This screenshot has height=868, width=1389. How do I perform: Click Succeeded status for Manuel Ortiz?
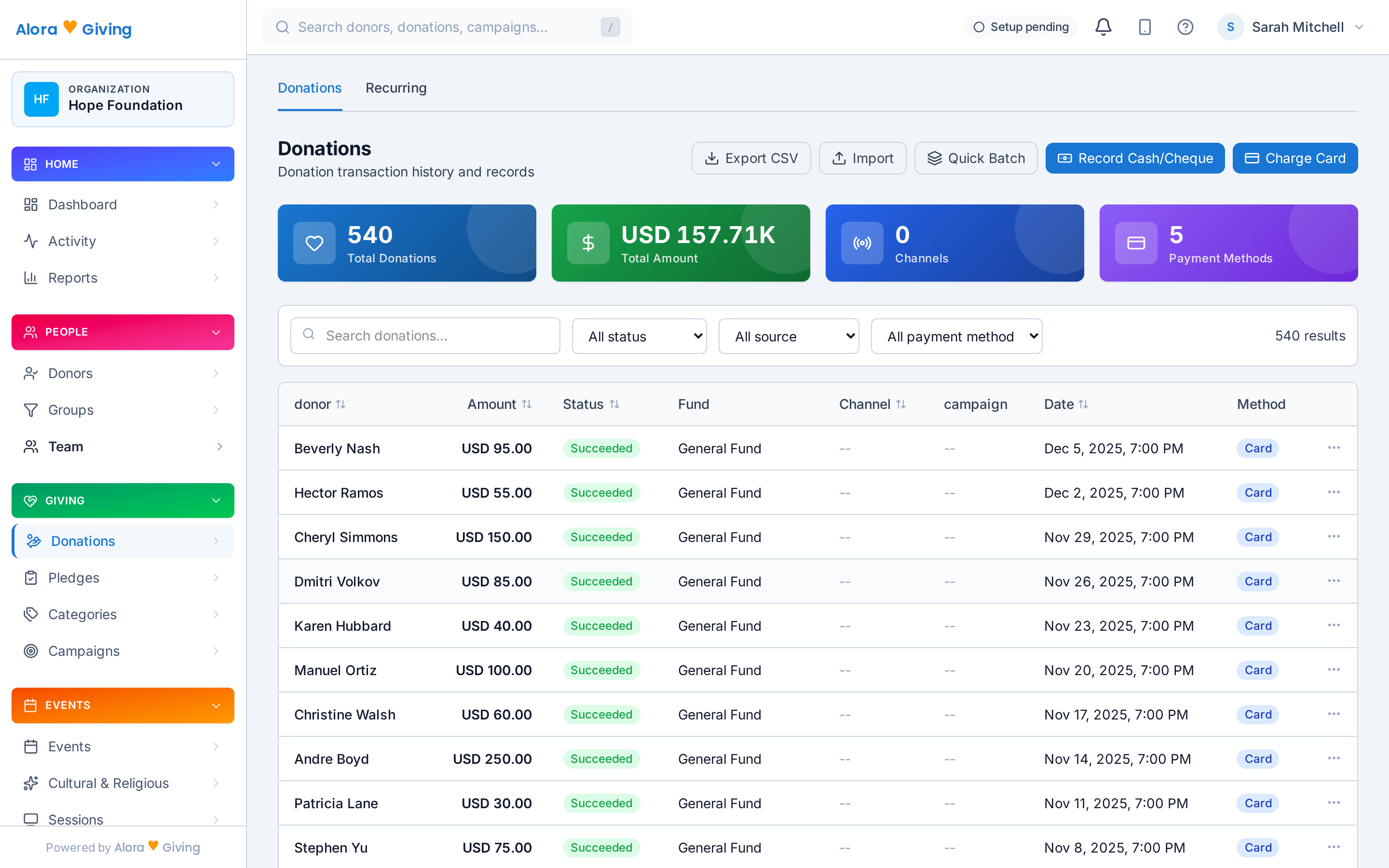click(601, 670)
